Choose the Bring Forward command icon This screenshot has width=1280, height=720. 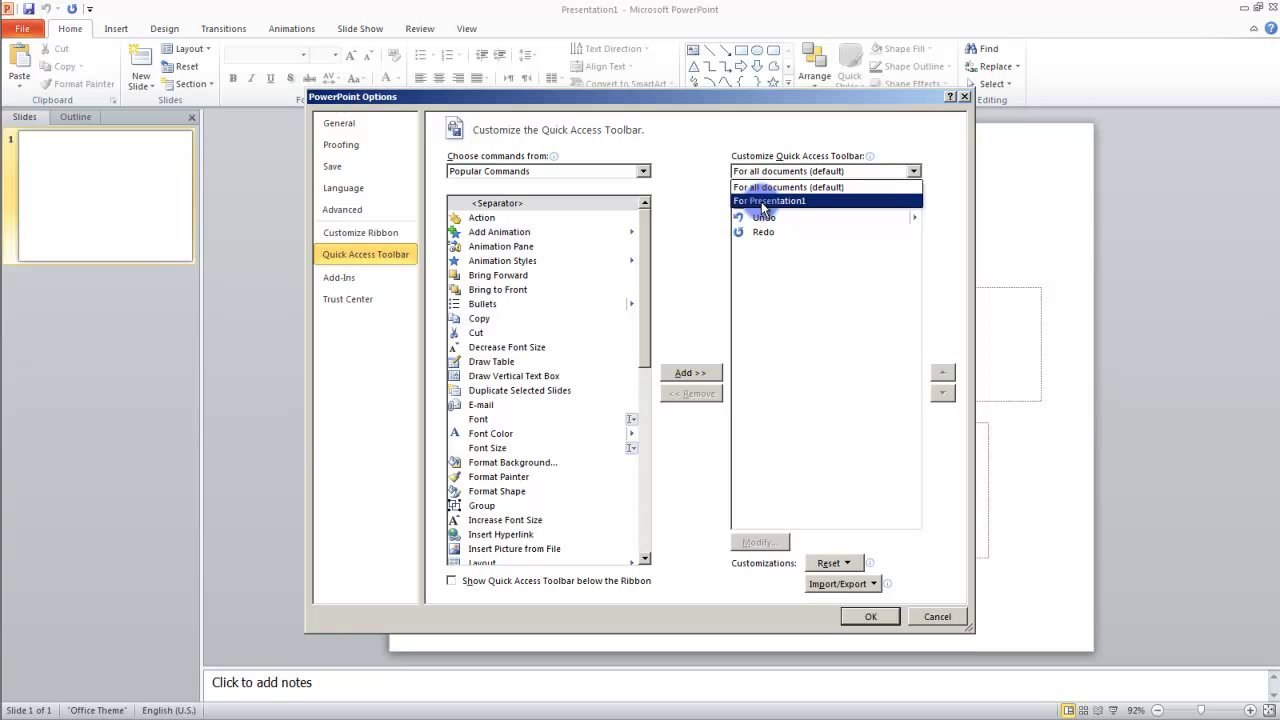pos(455,275)
